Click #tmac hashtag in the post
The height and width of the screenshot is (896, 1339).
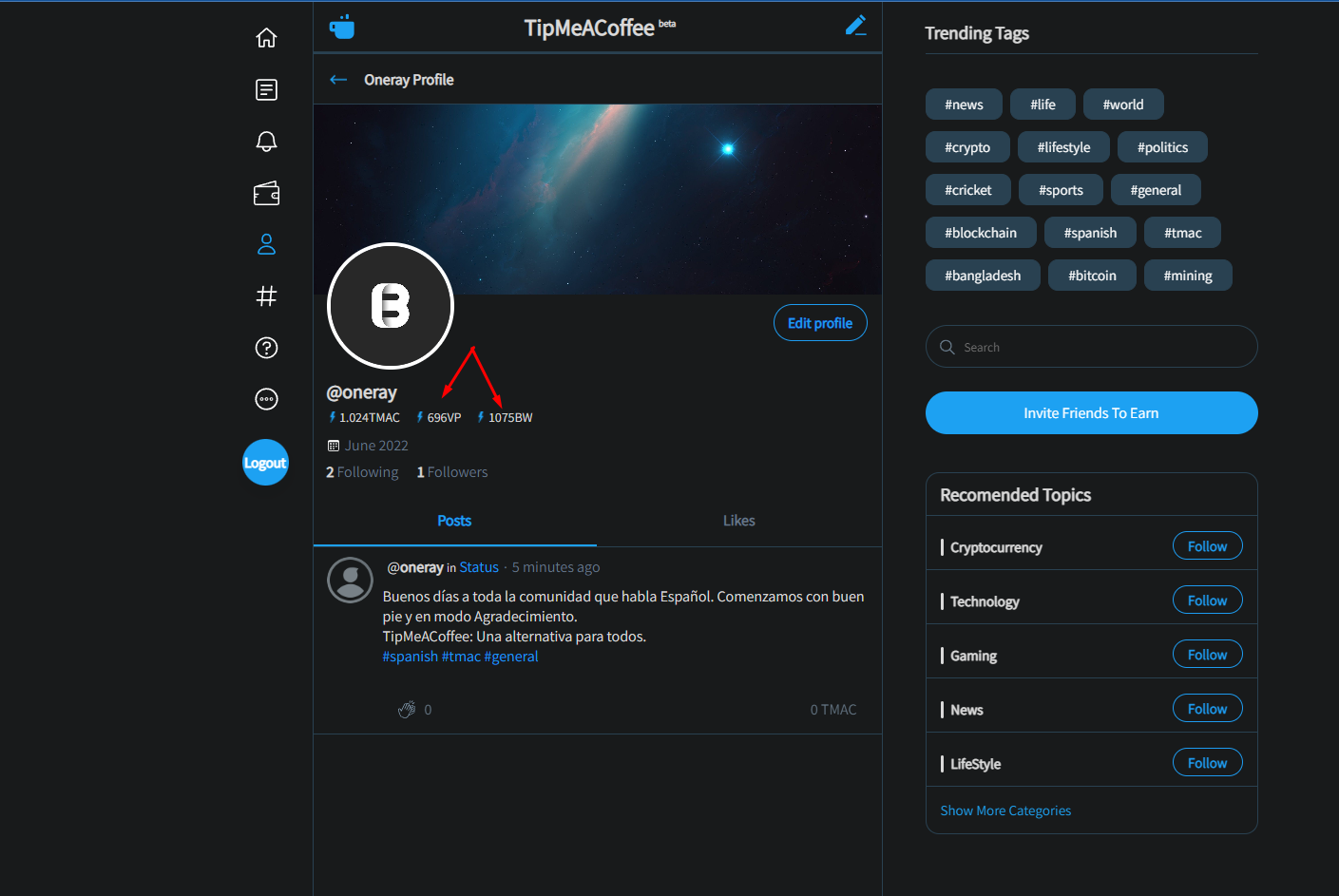tap(461, 657)
